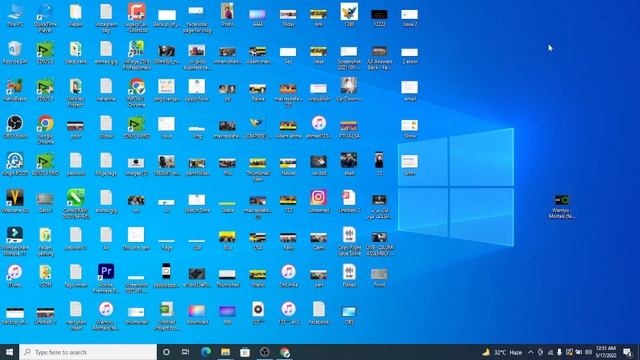This screenshot has width=640, height=360.
Task: Open the 'instagram tag' text file
Action: coord(106,18)
